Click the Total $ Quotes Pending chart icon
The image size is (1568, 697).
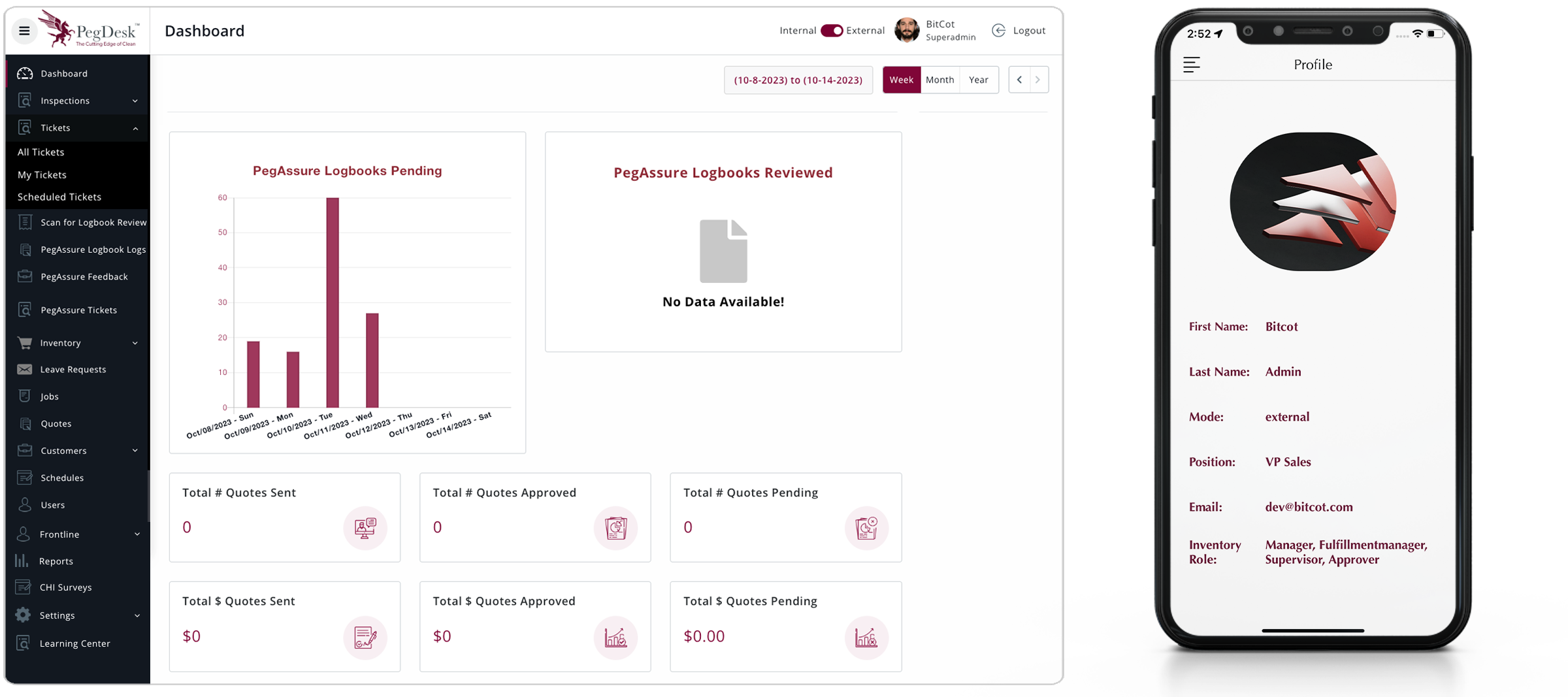click(866, 637)
